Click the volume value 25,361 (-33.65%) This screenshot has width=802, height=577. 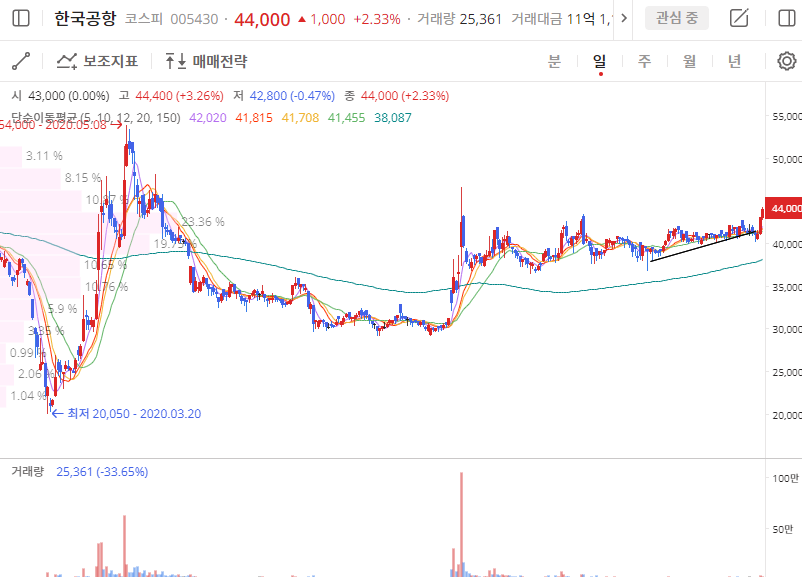[102, 471]
